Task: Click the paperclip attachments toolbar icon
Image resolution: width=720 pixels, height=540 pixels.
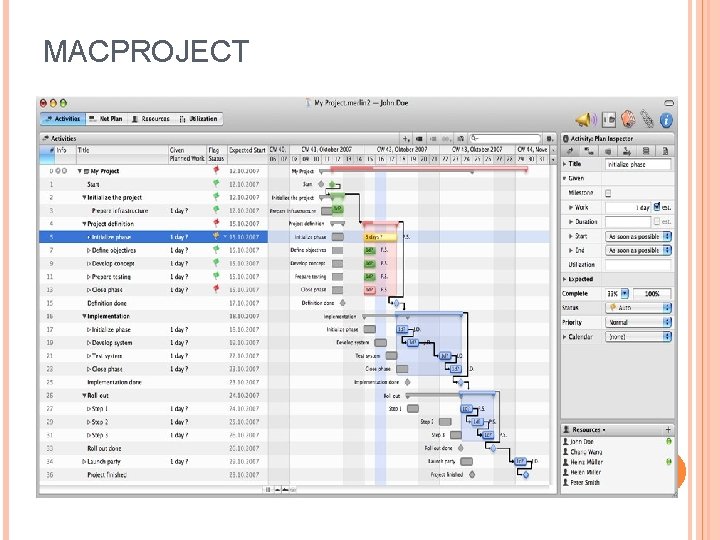Action: [647, 119]
